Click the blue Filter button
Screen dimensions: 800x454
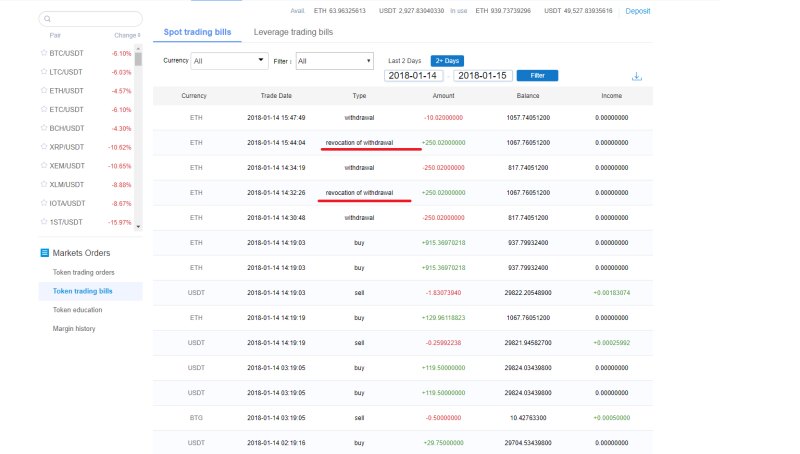click(x=538, y=76)
